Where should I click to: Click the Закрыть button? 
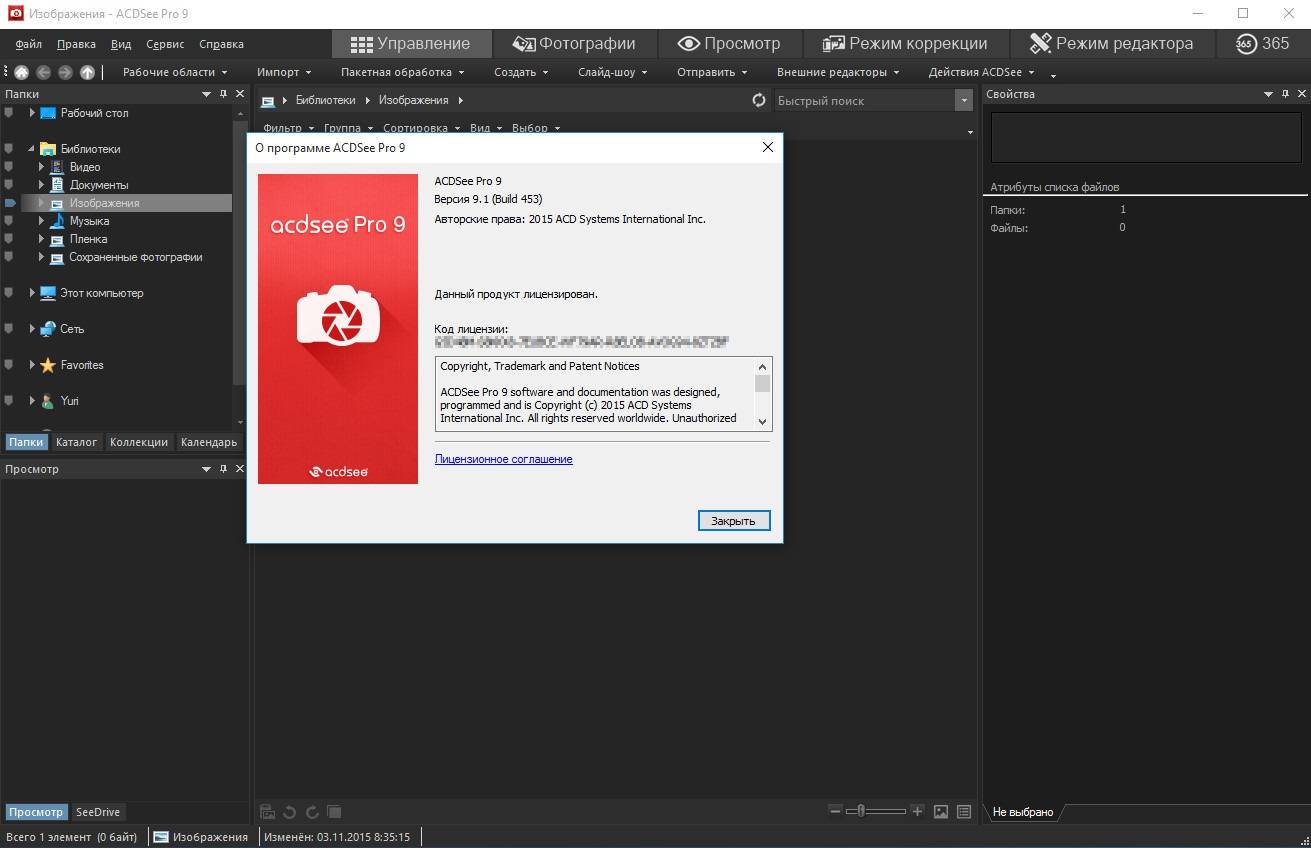(x=734, y=521)
